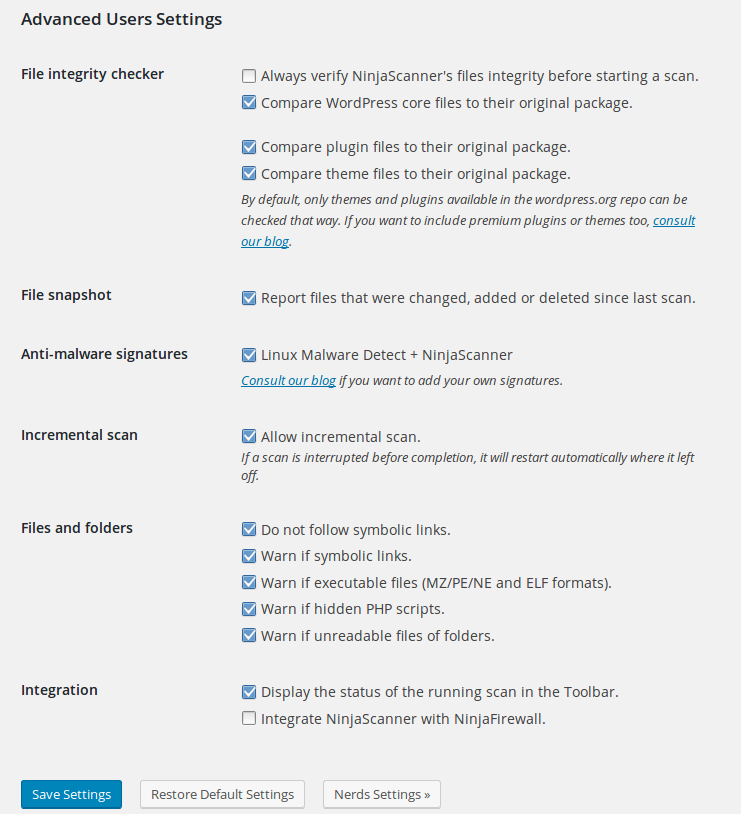This screenshot has height=815, width=741.
Task: Disable Allow incremental scan option
Action: click(249, 437)
